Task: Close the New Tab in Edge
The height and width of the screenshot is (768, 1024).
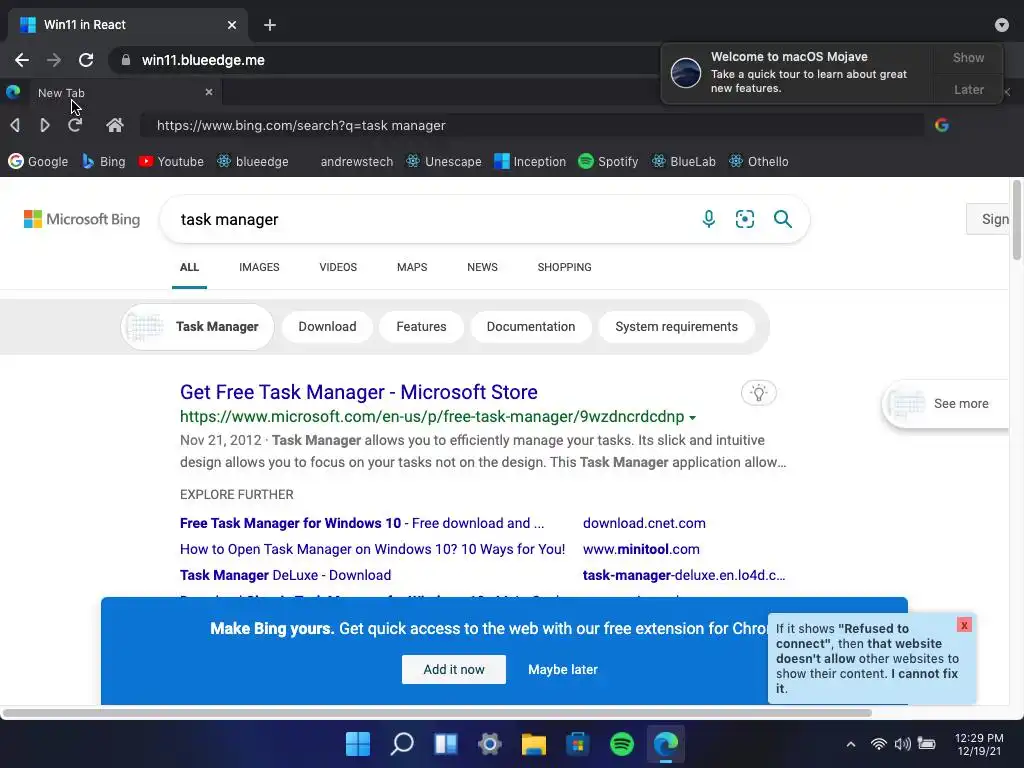Action: [209, 92]
